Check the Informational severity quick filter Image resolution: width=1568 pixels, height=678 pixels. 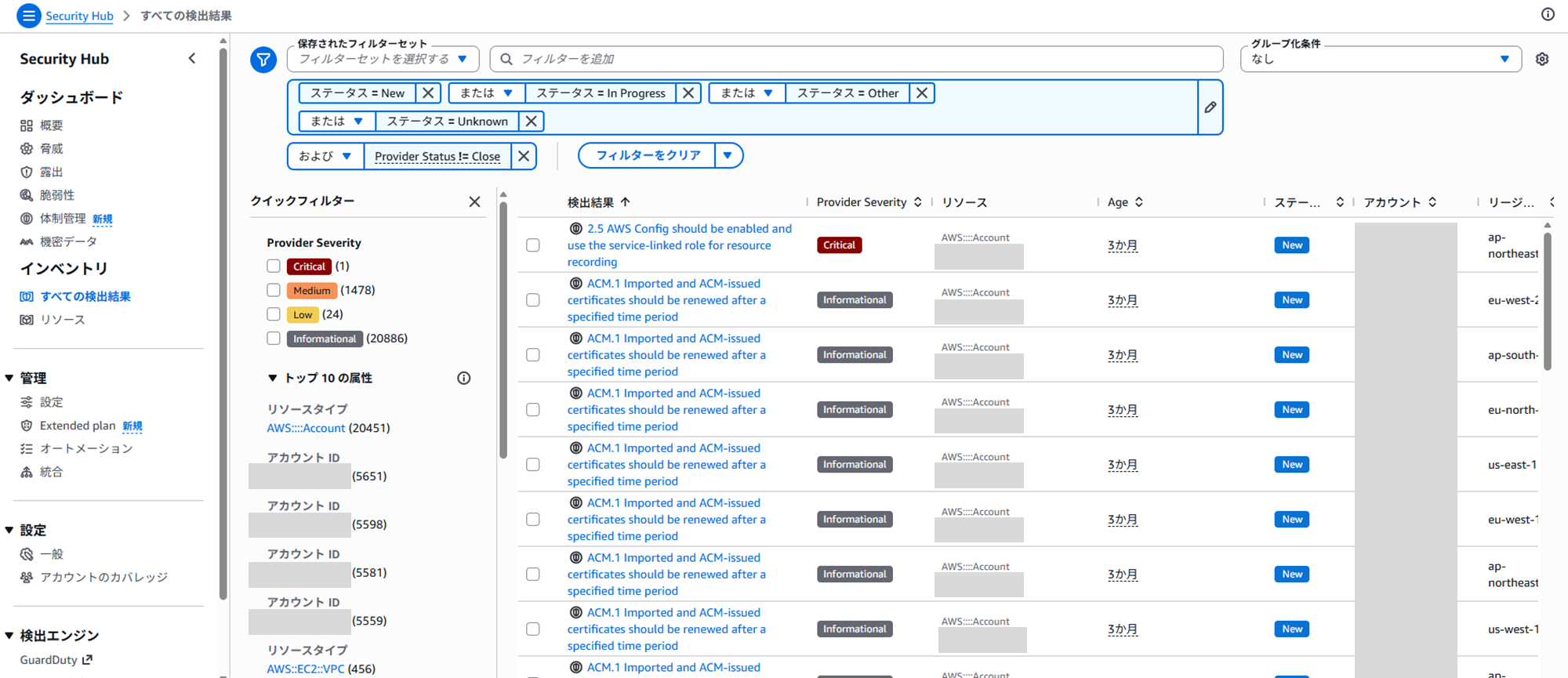pyautogui.click(x=274, y=339)
